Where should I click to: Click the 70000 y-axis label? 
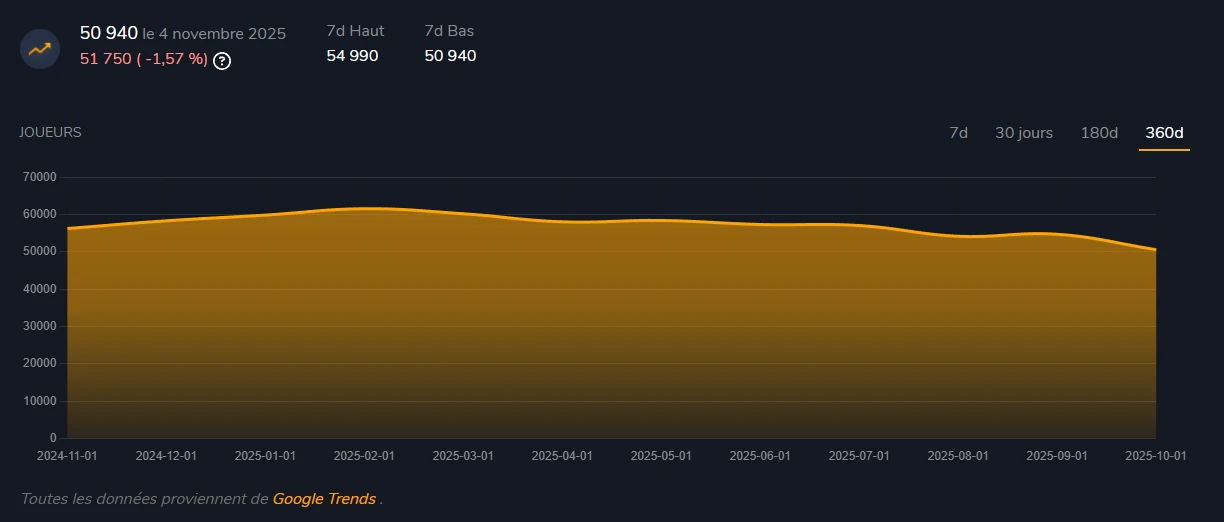[x=39, y=177]
